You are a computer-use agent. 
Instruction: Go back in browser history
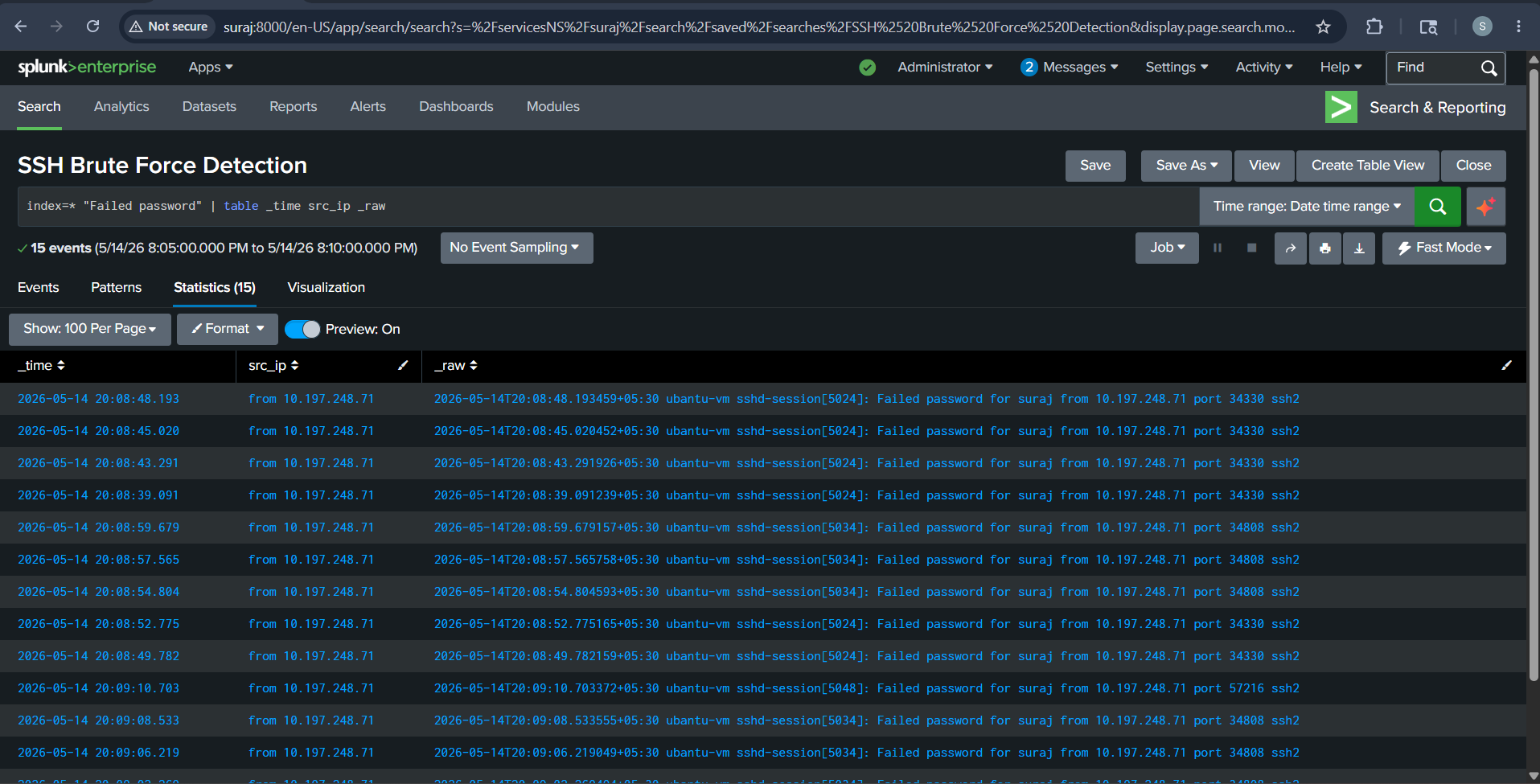coord(21,27)
